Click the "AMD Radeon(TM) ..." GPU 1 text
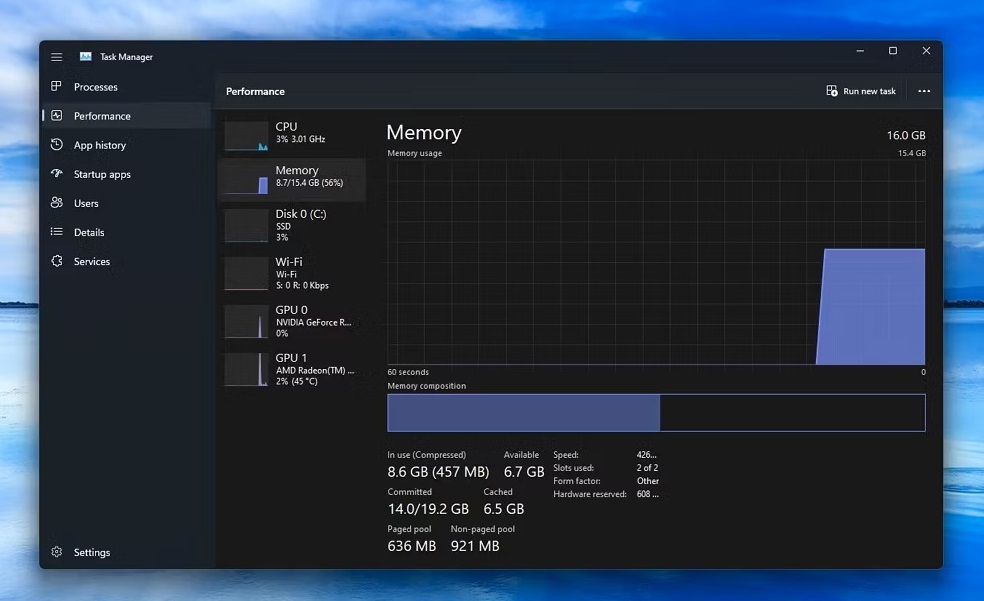Image resolution: width=984 pixels, height=601 pixels. pyautogui.click(x=315, y=370)
